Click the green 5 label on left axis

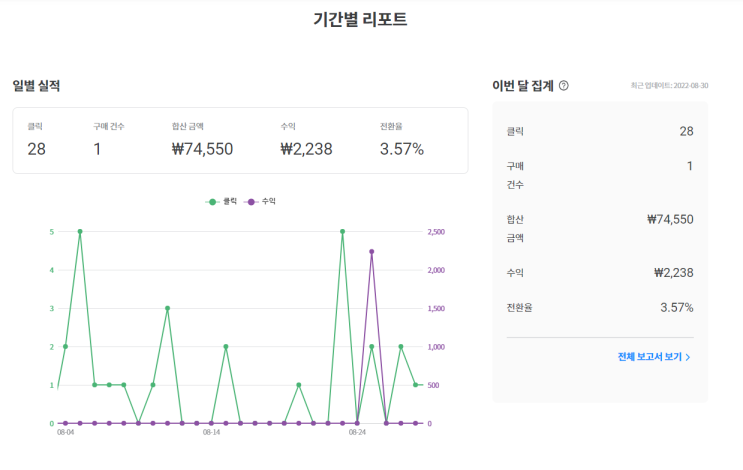click(x=52, y=232)
